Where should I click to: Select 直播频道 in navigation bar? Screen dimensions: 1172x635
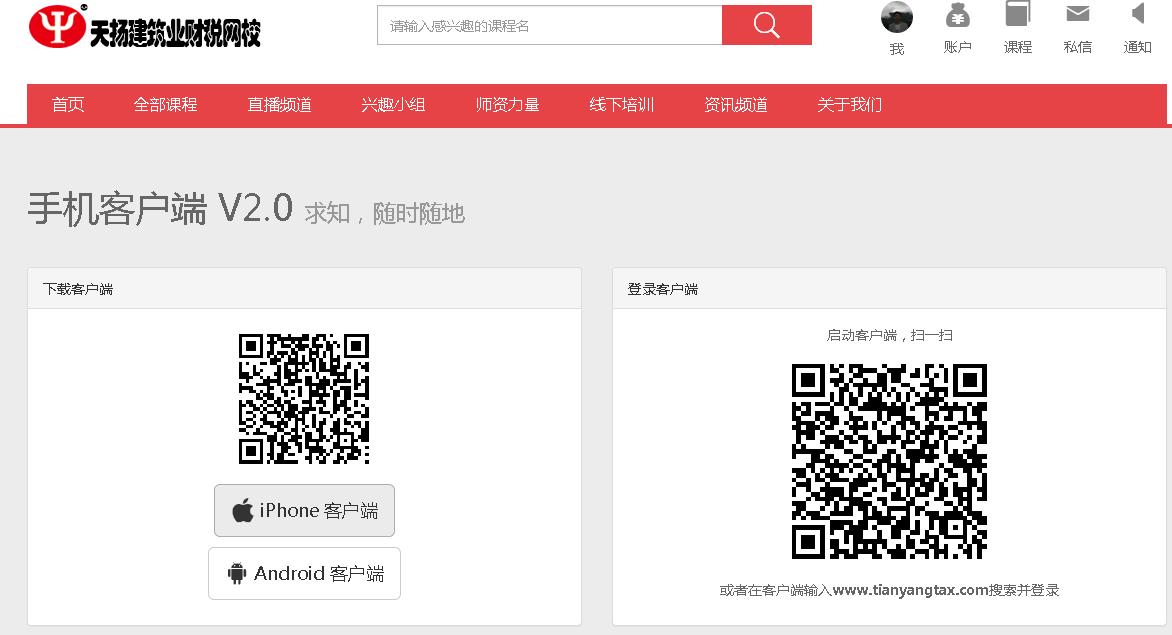pos(280,105)
